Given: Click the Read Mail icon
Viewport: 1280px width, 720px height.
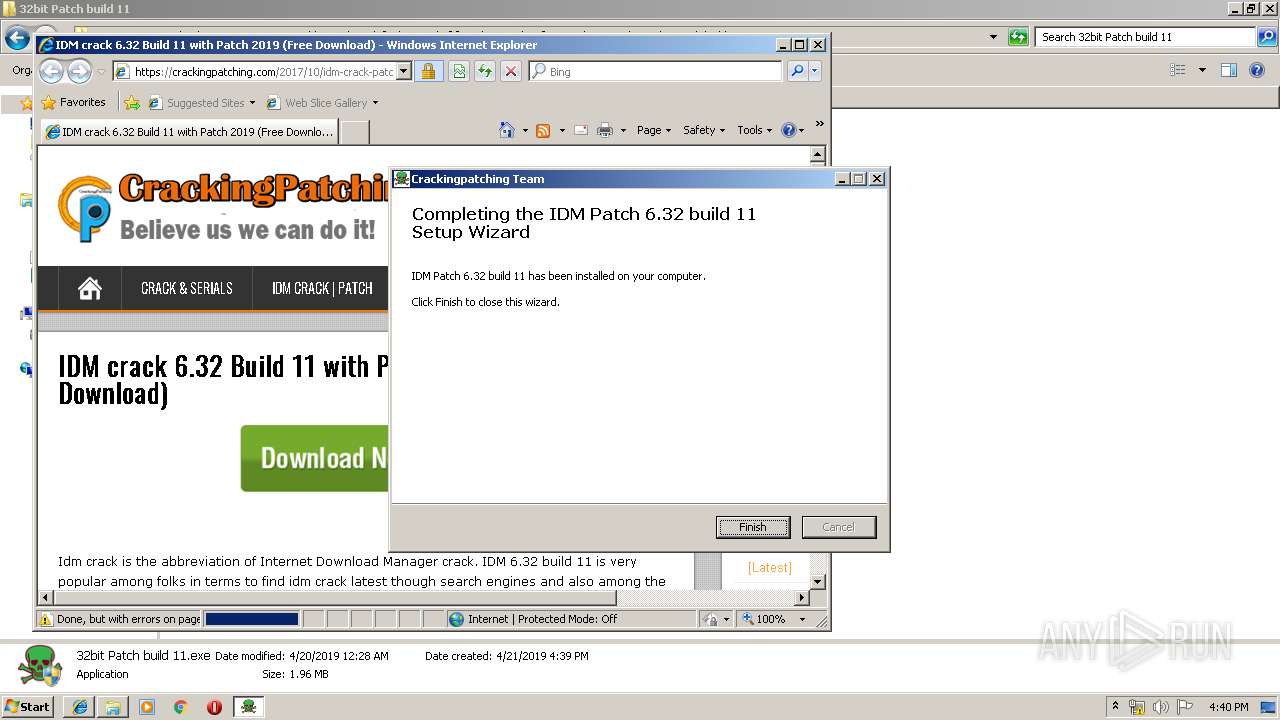Looking at the screenshot, I should pyautogui.click(x=581, y=130).
